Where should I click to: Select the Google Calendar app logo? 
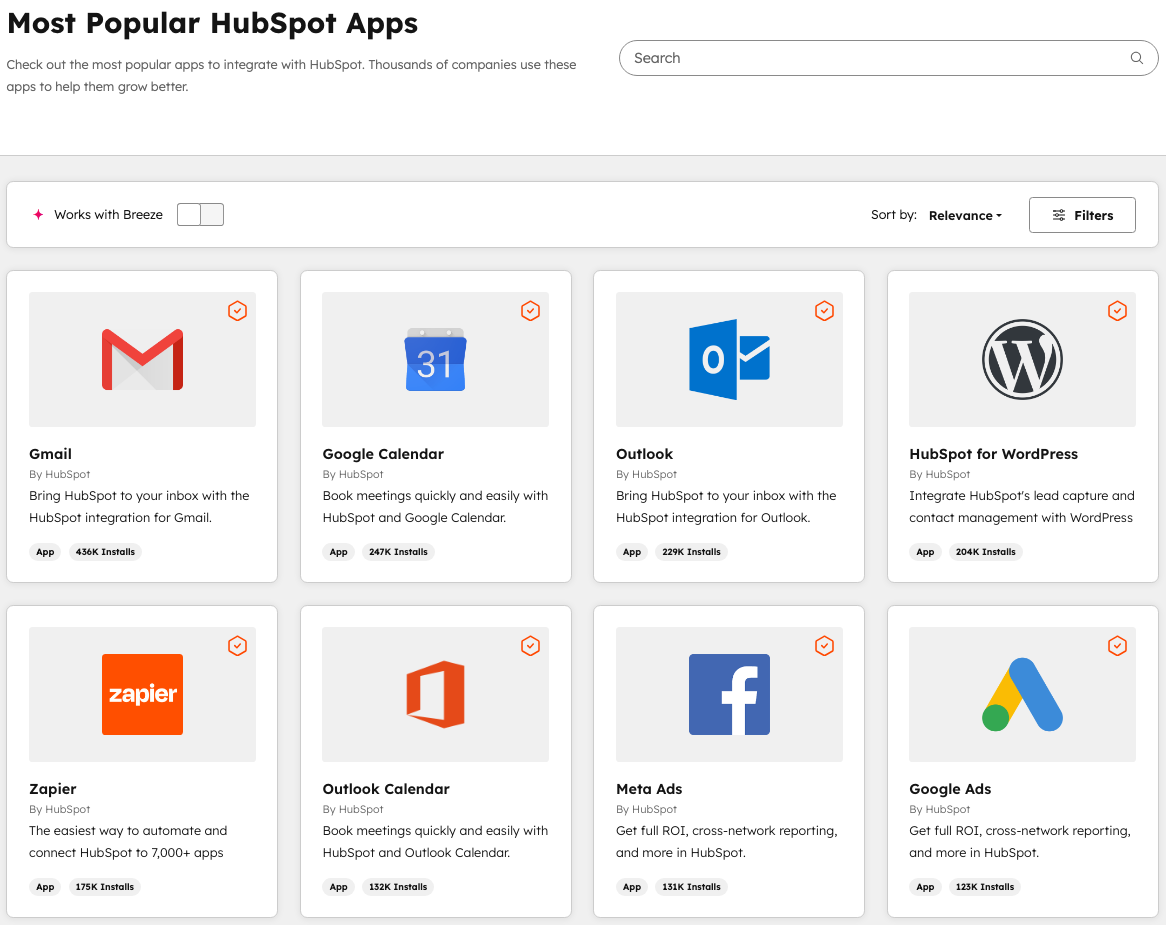[x=435, y=359]
